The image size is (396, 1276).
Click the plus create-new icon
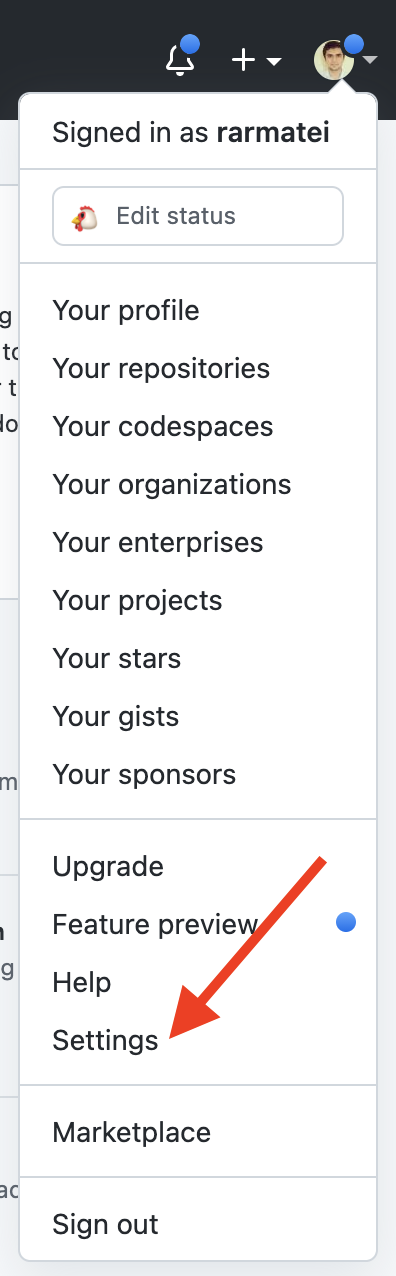point(244,60)
